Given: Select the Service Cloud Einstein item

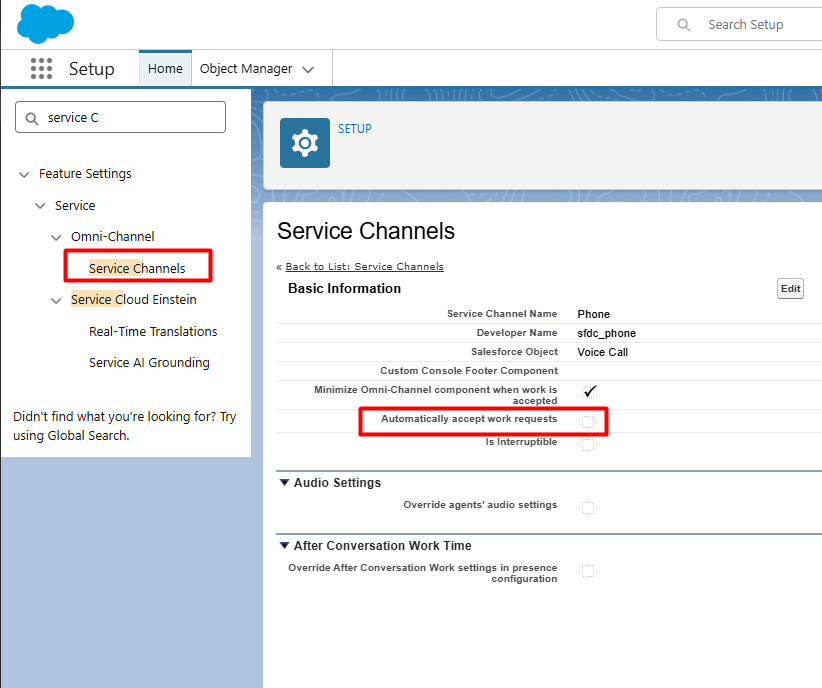Looking at the screenshot, I should [x=134, y=299].
